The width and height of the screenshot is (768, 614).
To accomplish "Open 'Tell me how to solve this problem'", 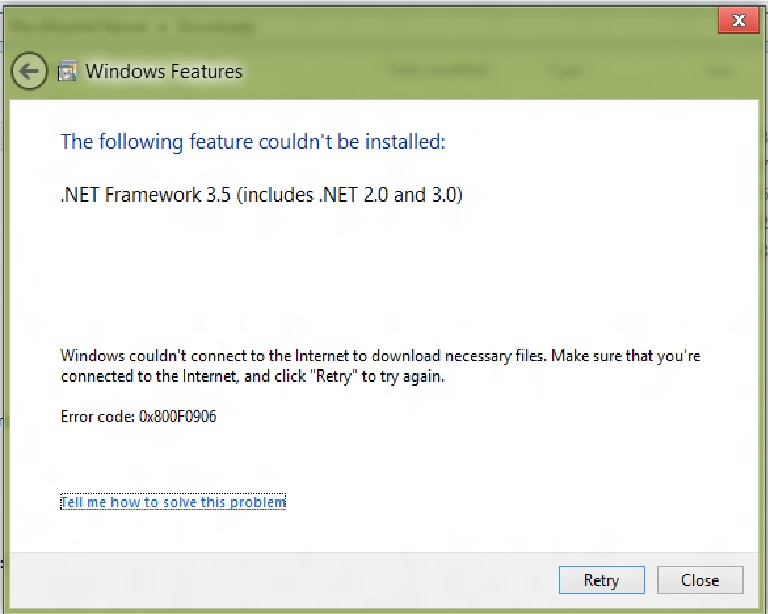I will click(x=173, y=502).
